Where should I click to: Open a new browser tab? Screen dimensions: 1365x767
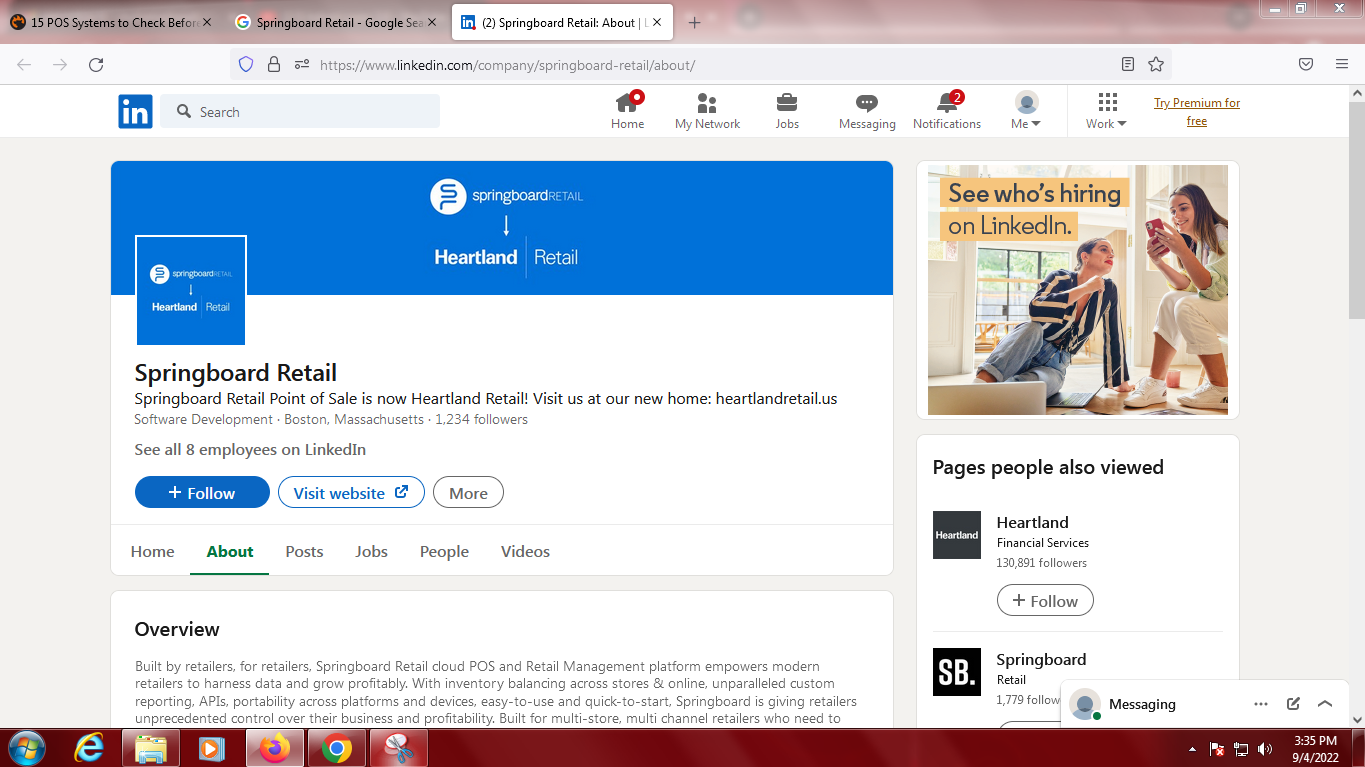(x=695, y=22)
